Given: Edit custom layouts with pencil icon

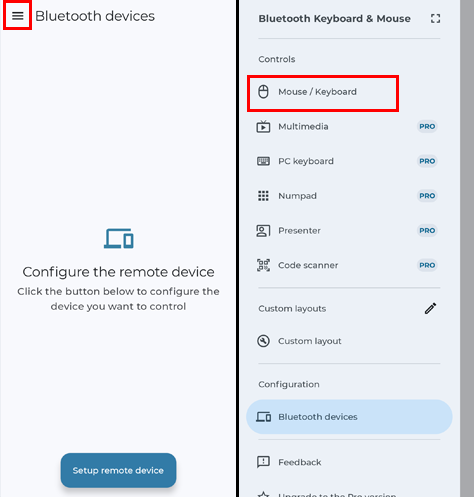Looking at the screenshot, I should coord(430,308).
